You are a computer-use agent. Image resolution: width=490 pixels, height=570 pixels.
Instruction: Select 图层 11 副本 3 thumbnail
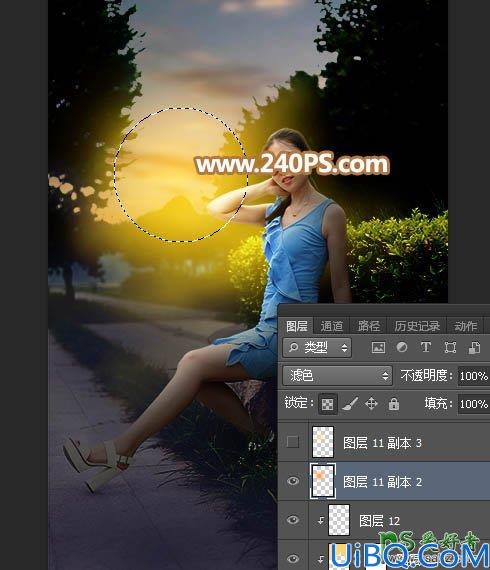tap(323, 442)
